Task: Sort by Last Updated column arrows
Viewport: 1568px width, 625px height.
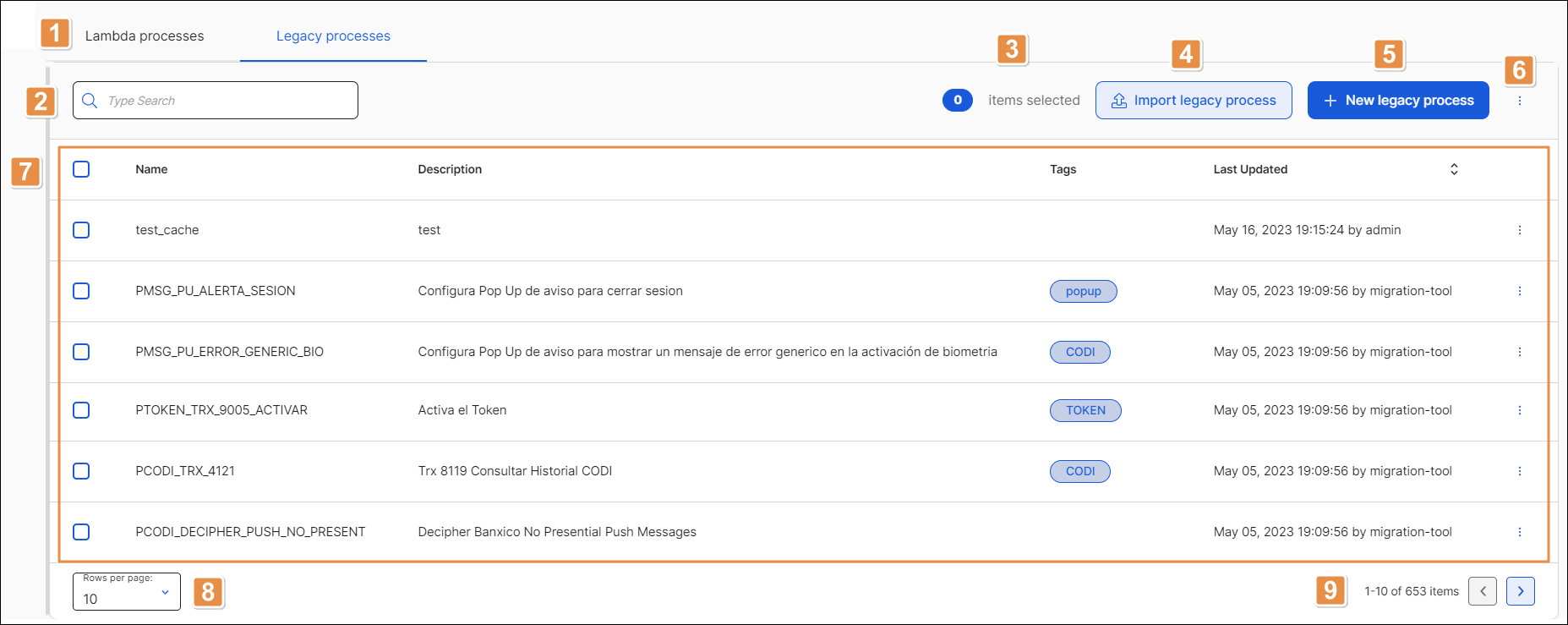Action: 1454,169
